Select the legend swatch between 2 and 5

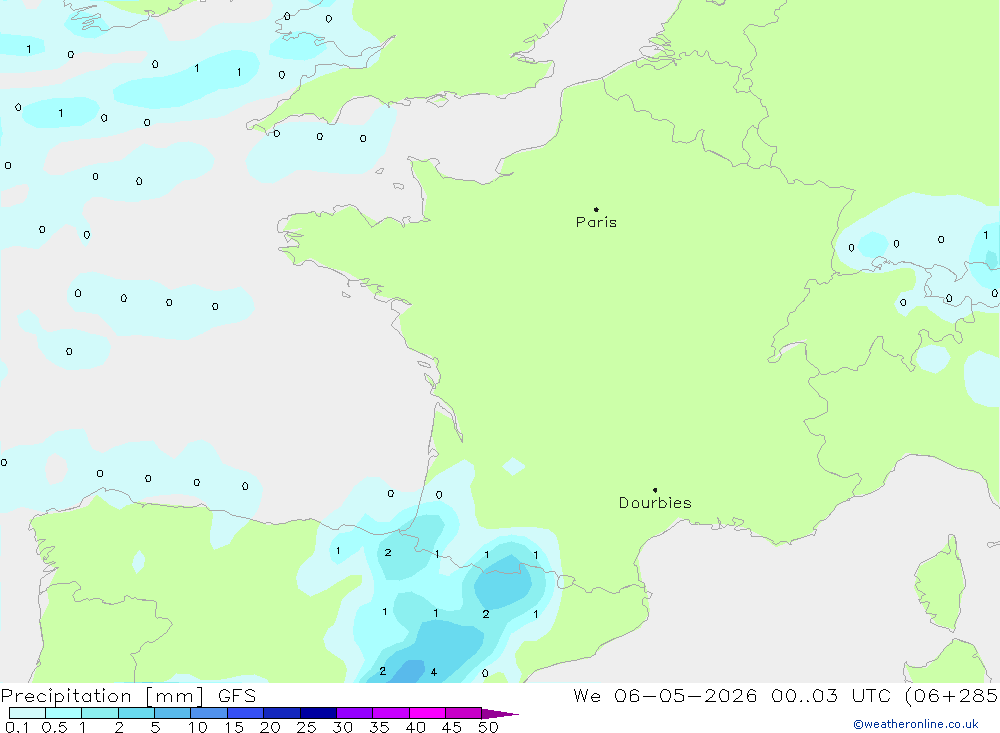[x=136, y=713]
